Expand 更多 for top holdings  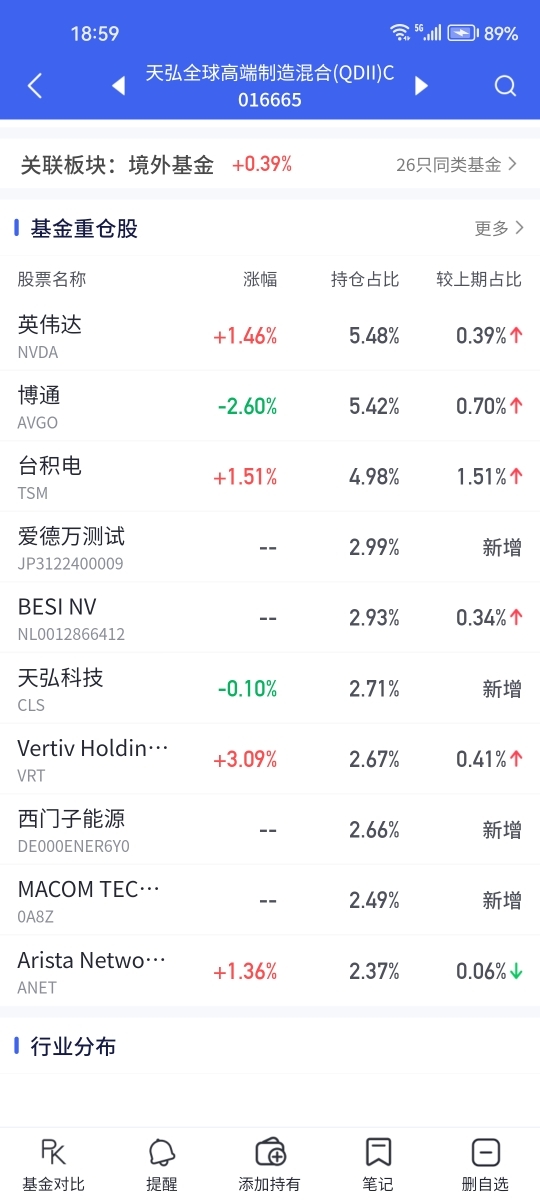click(x=499, y=228)
